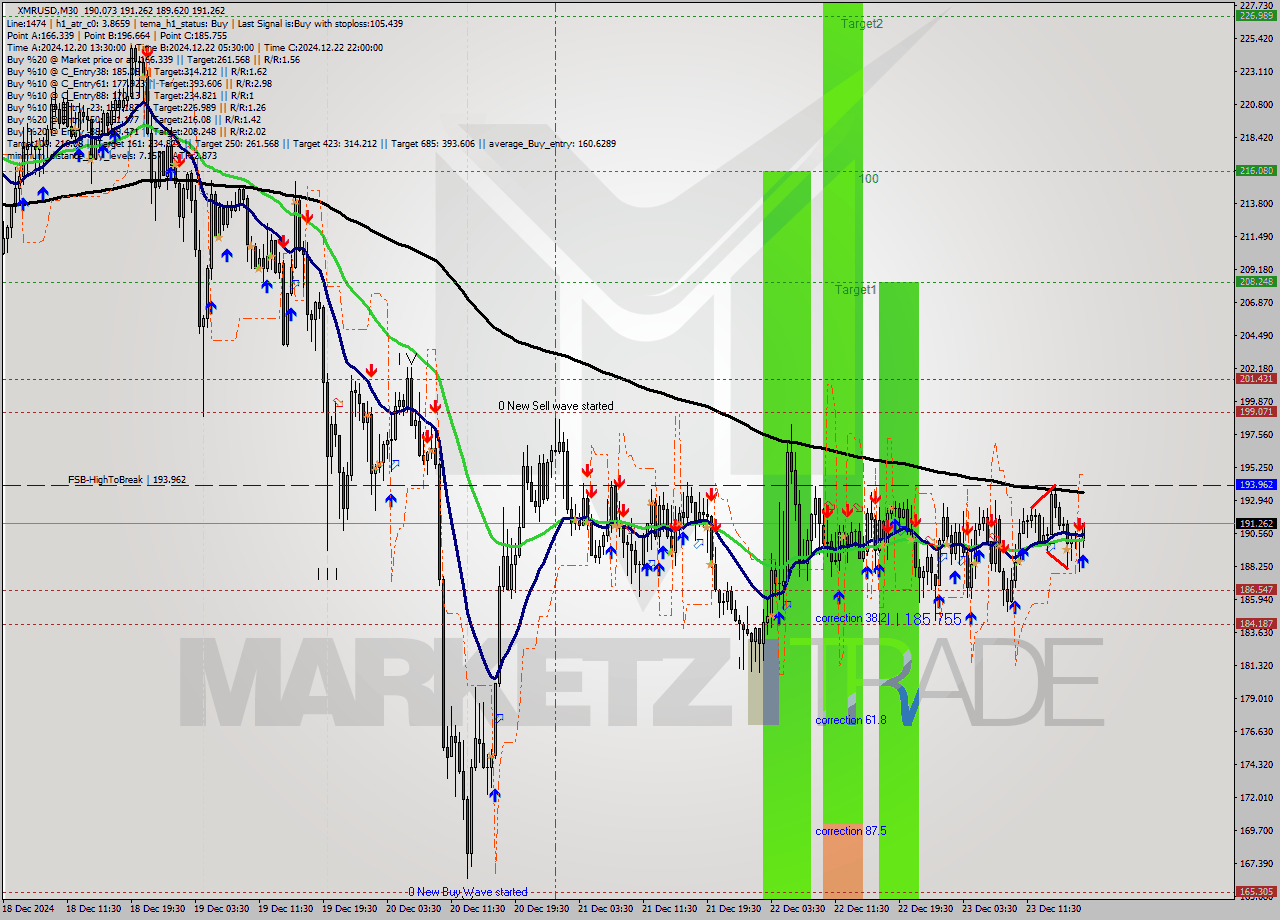Image resolution: width=1280 pixels, height=920 pixels.
Task: Click the red 184.187 price tag
Action: point(1256,623)
